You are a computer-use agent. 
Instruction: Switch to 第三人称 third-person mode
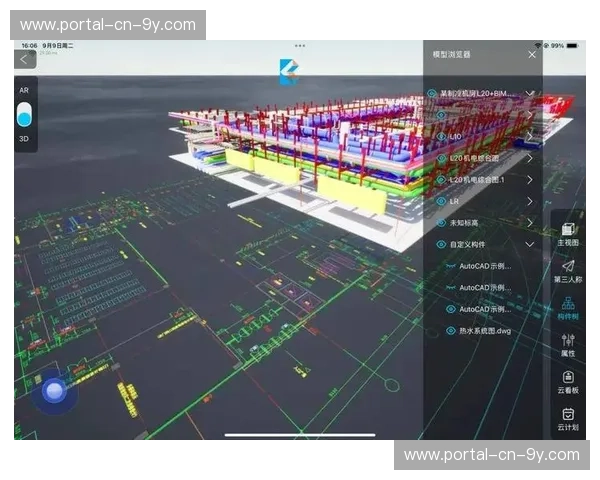coord(567,270)
